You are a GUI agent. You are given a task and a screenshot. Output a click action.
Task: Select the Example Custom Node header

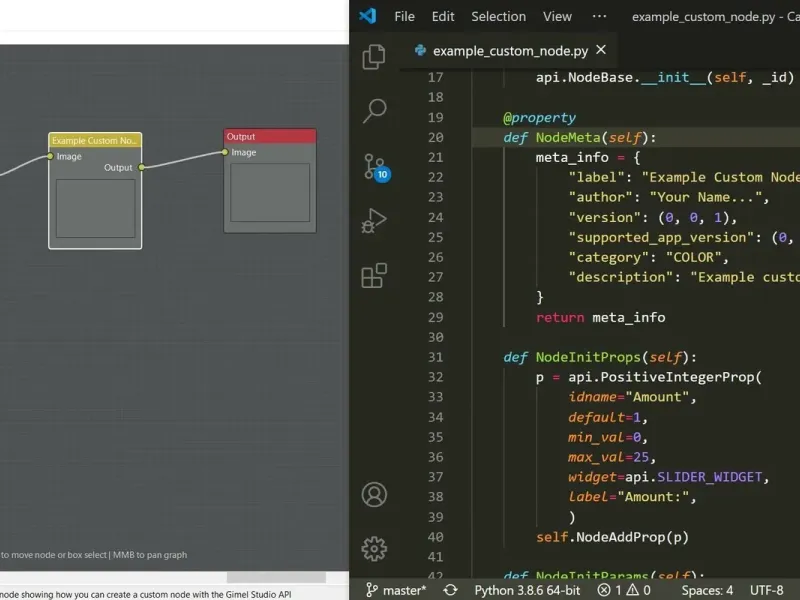(95, 141)
